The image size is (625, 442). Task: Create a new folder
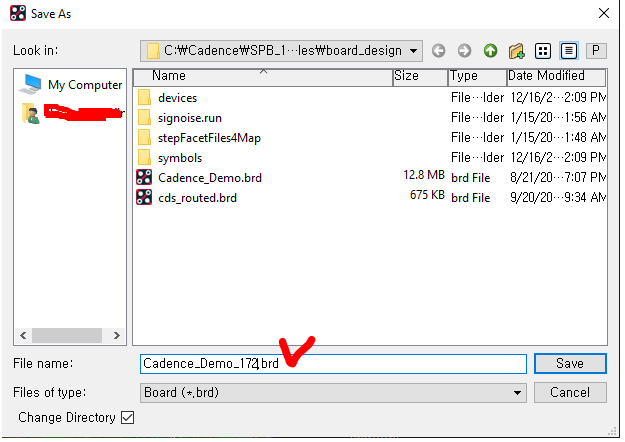pos(516,51)
